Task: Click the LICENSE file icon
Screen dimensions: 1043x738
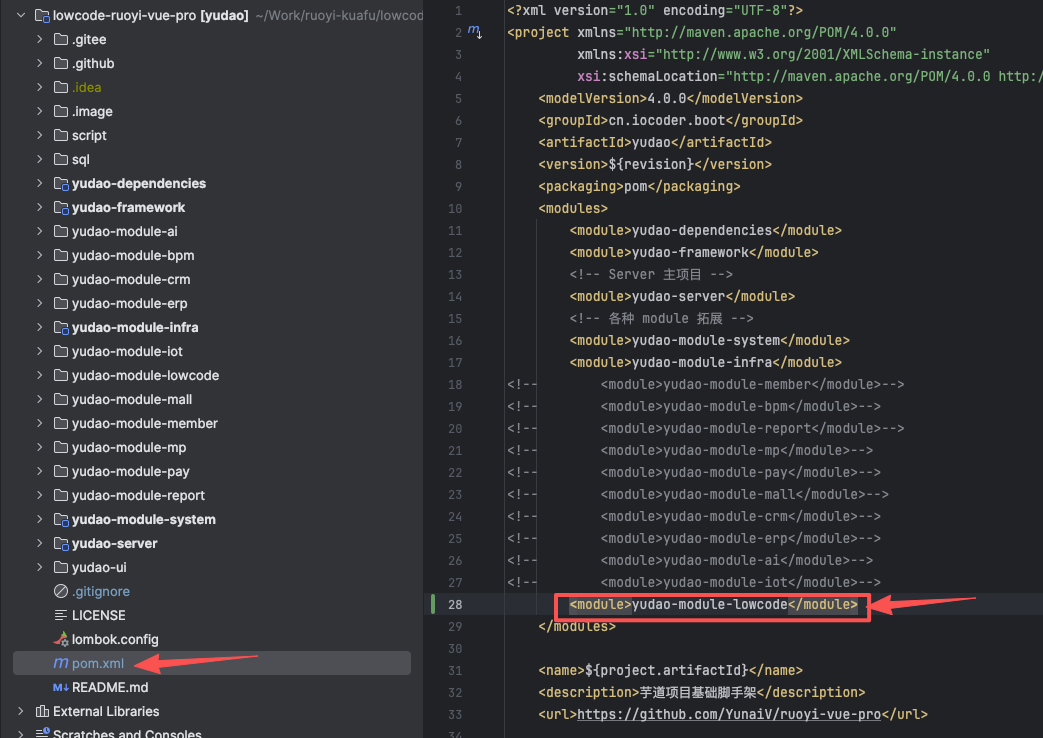Action: click(x=61, y=615)
